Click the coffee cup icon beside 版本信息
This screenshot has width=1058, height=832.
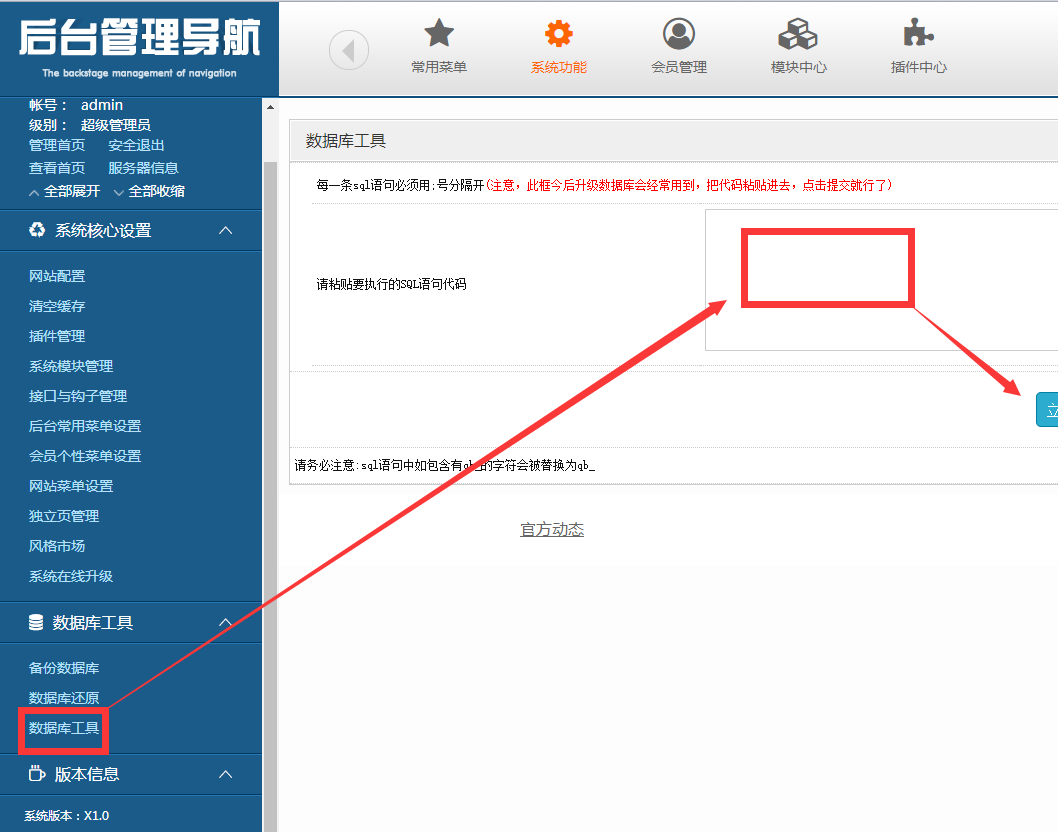click(36, 774)
